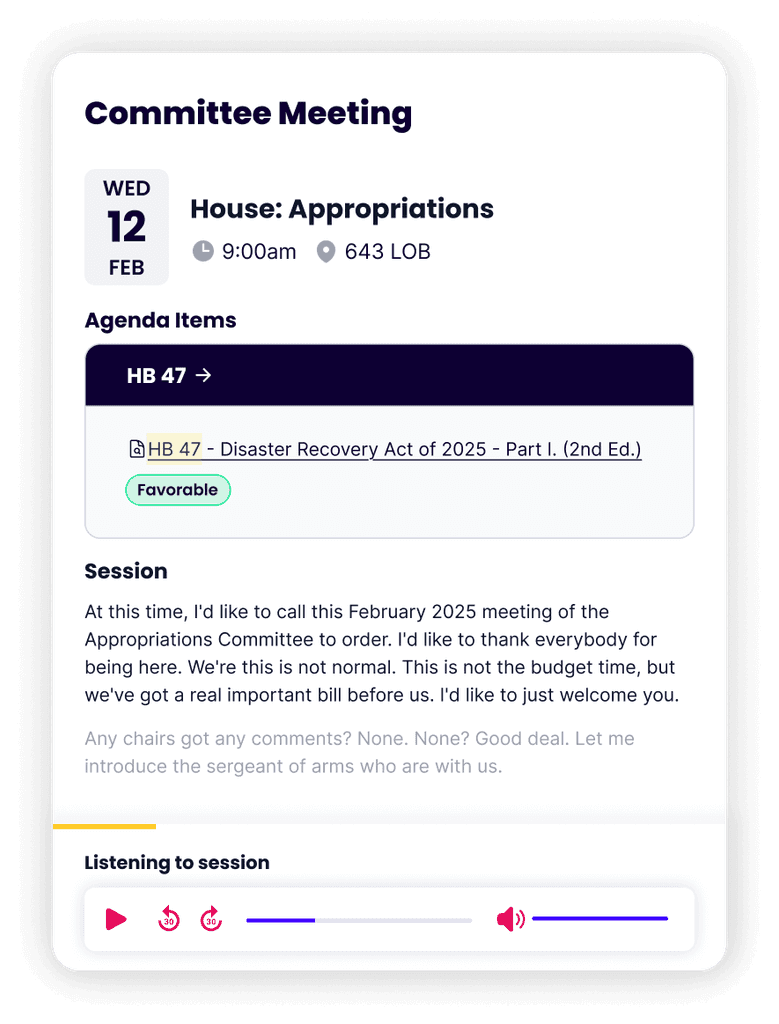779x1024 pixels.
Task: Click the location pin beside 643 LOB
Action: click(x=325, y=251)
